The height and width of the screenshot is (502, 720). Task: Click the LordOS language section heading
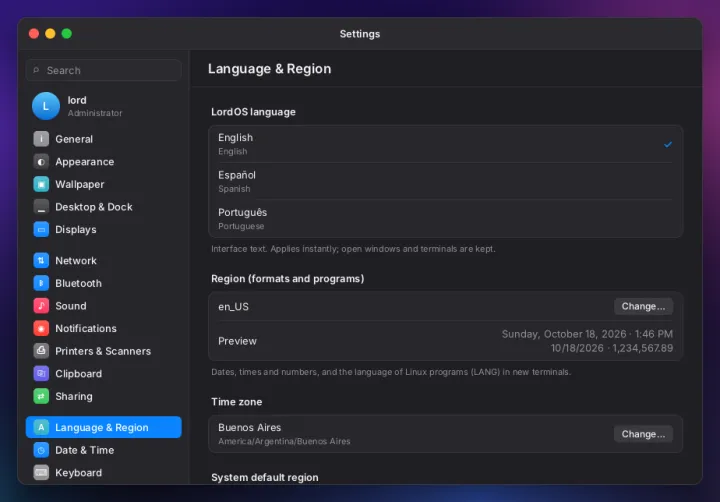point(253,112)
